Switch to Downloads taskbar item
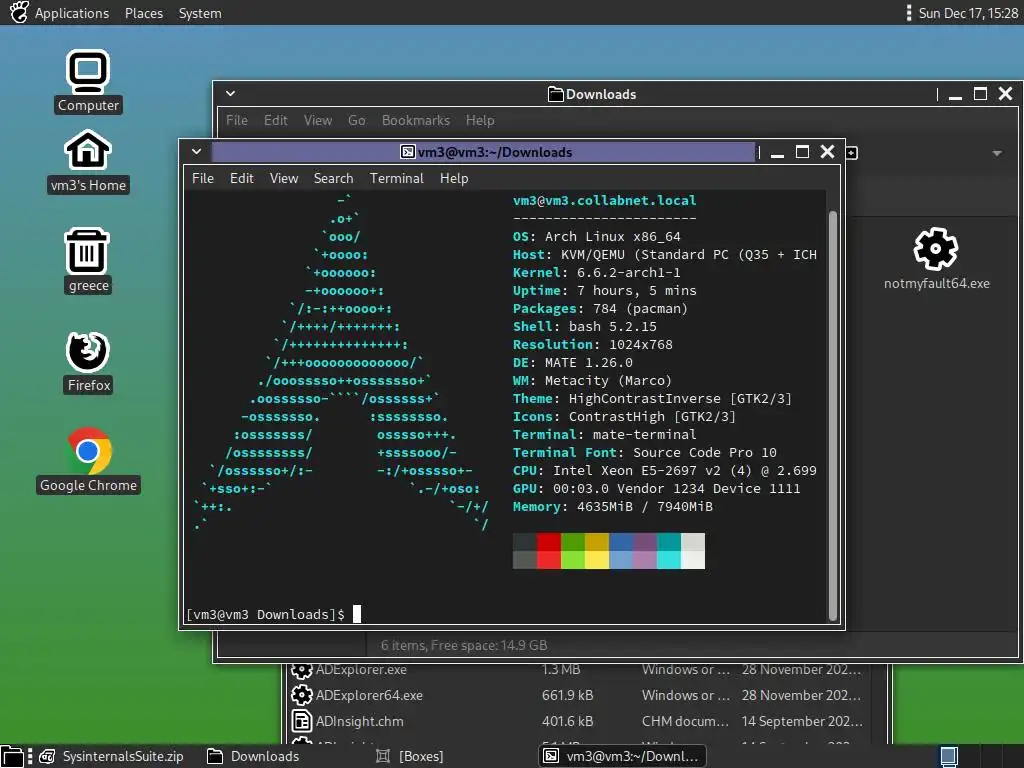 [253, 756]
